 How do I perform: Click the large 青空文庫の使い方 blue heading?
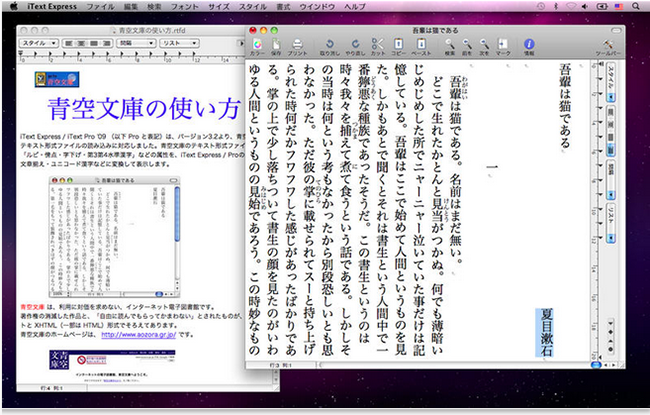[144, 109]
